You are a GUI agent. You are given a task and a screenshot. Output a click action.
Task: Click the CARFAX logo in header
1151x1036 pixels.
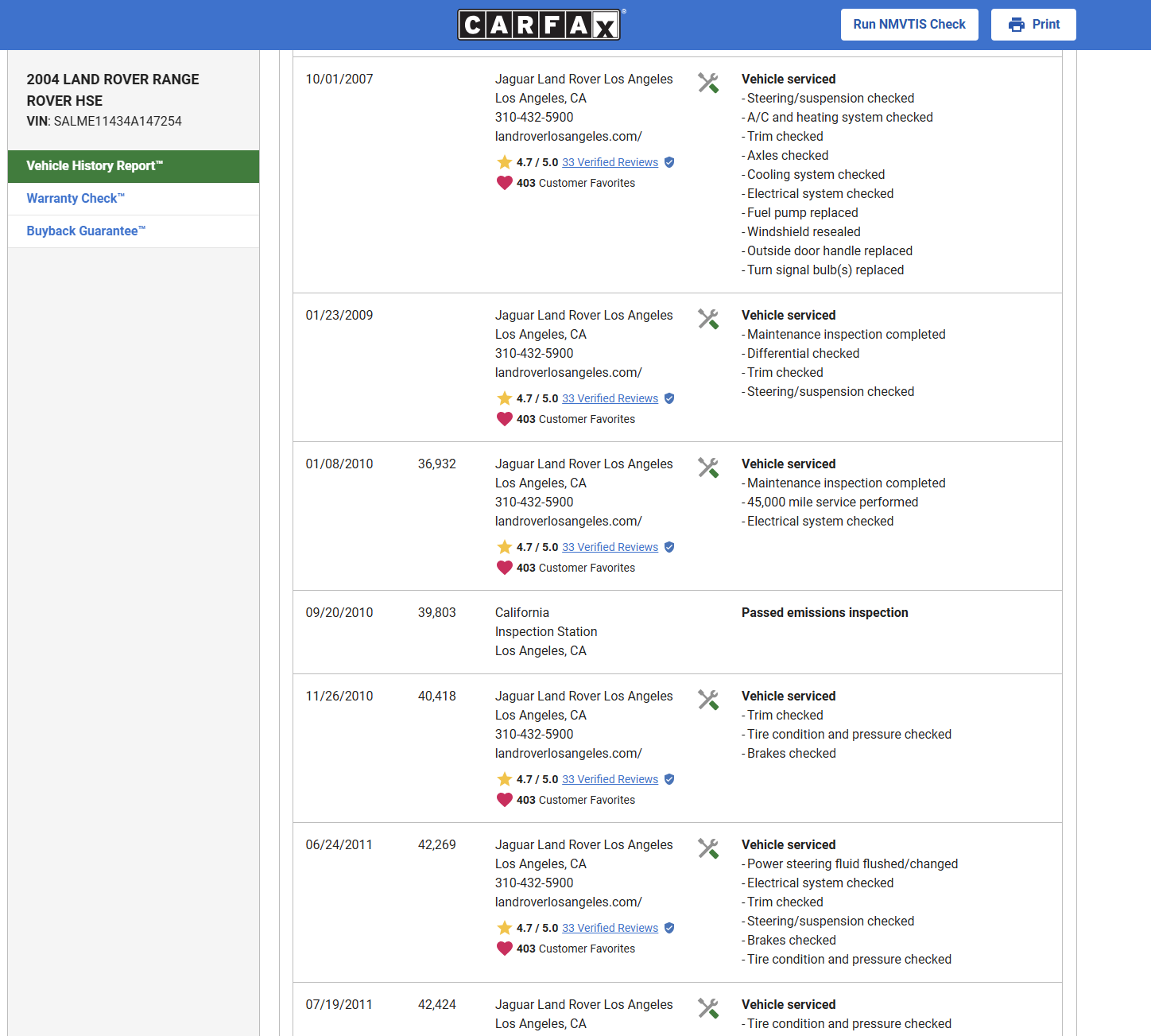[541, 25]
